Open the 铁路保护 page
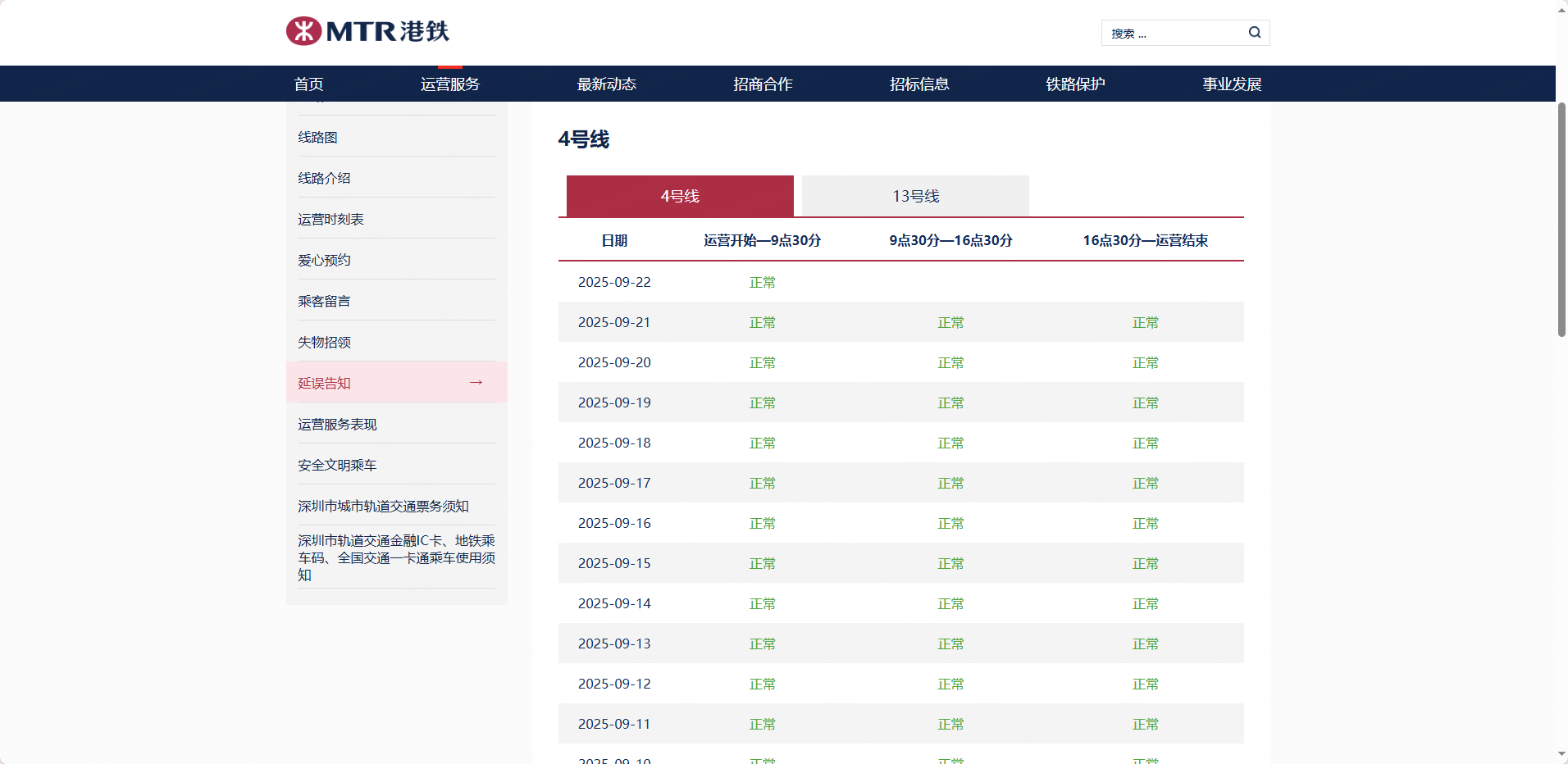This screenshot has height=764, width=1568. 1074,83
